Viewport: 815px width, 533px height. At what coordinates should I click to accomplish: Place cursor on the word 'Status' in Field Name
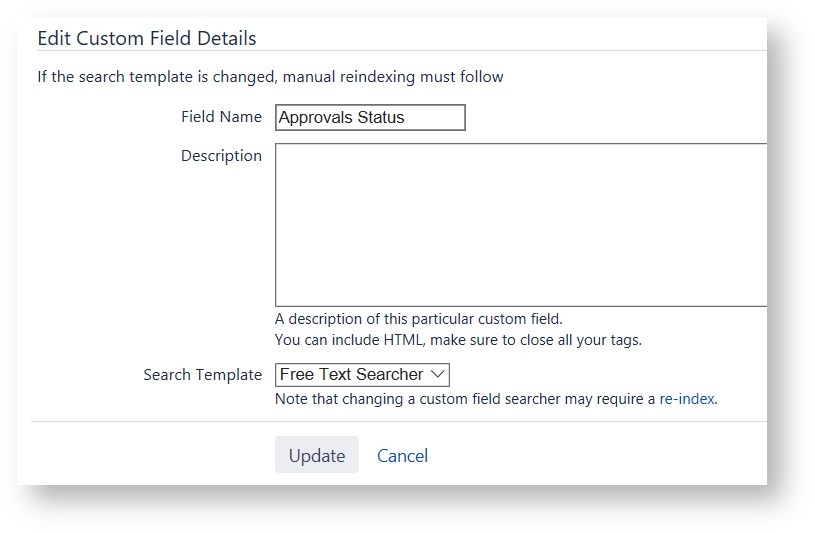tap(379, 117)
